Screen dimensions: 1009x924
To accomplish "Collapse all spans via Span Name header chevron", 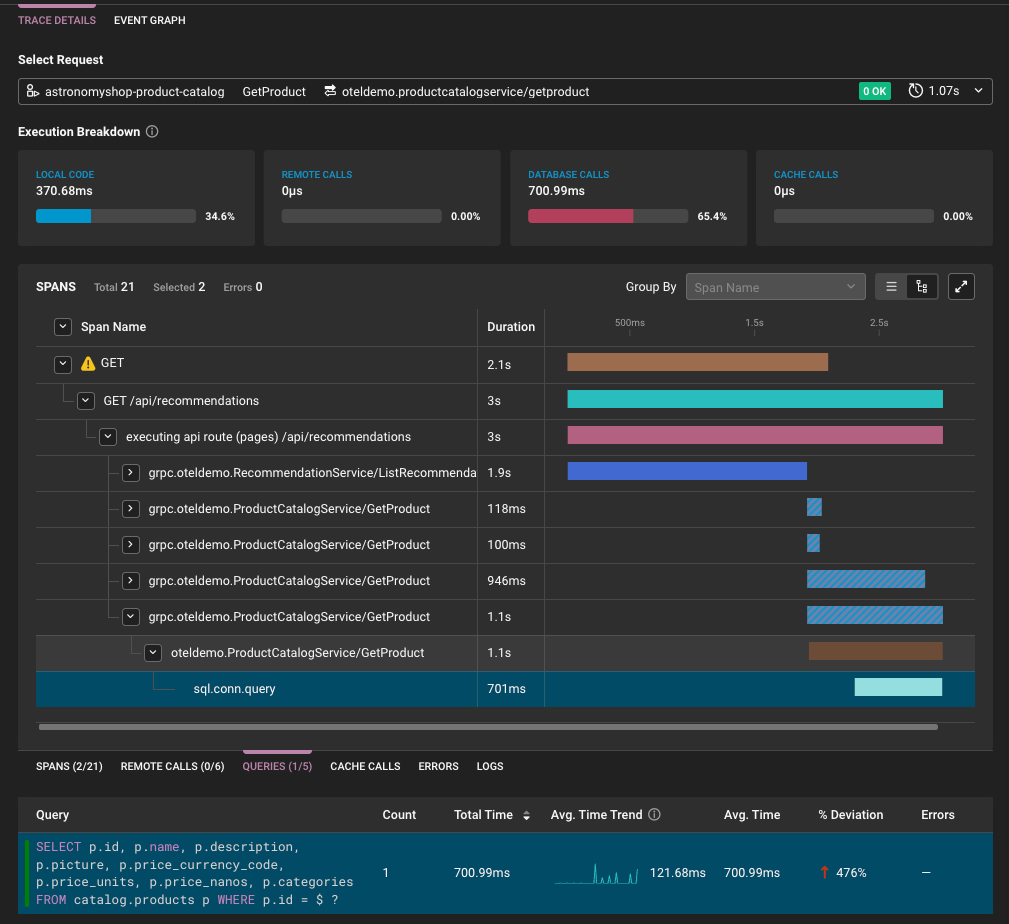I will (63, 327).
